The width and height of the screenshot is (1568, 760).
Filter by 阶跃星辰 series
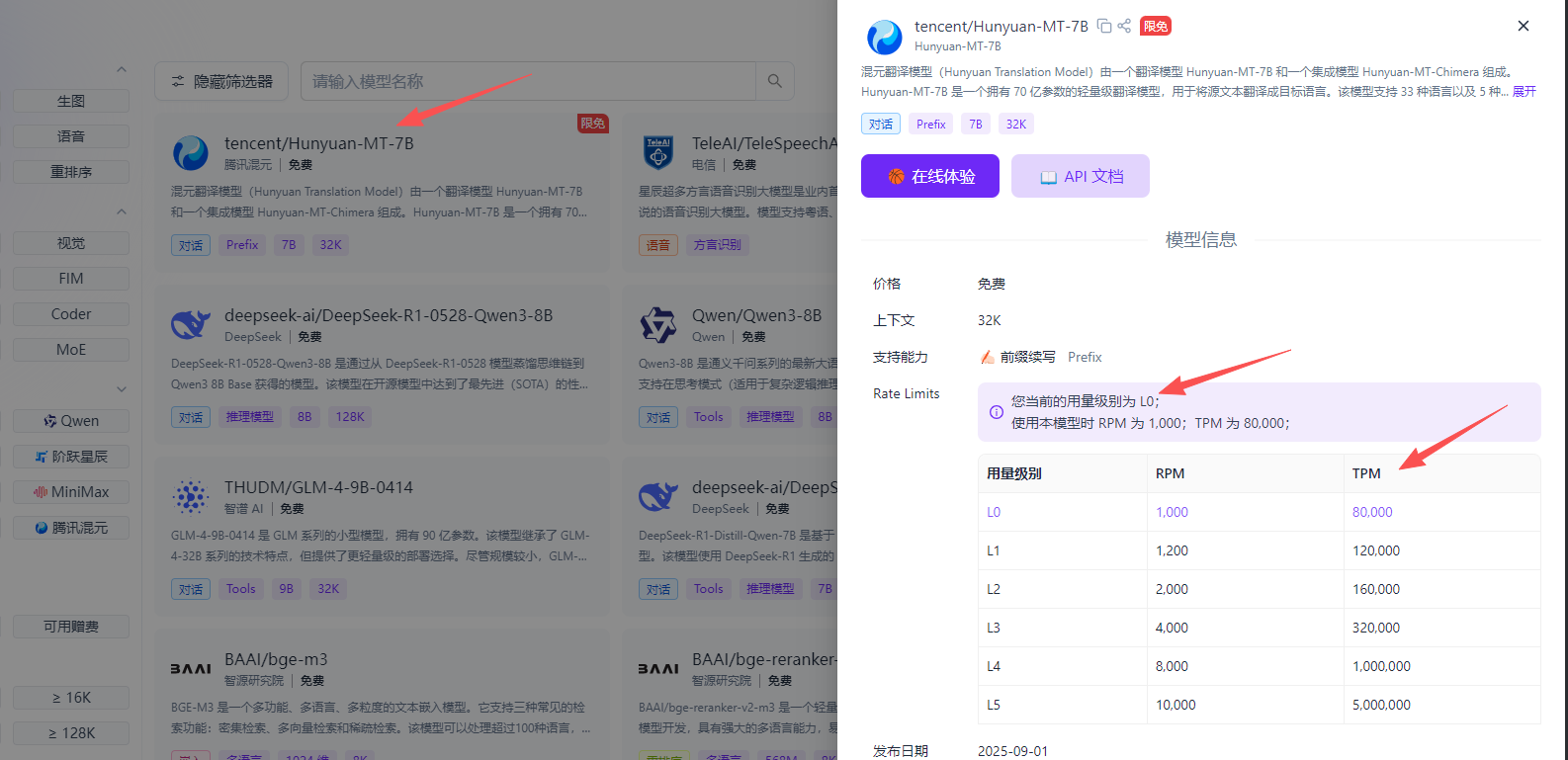(71, 457)
